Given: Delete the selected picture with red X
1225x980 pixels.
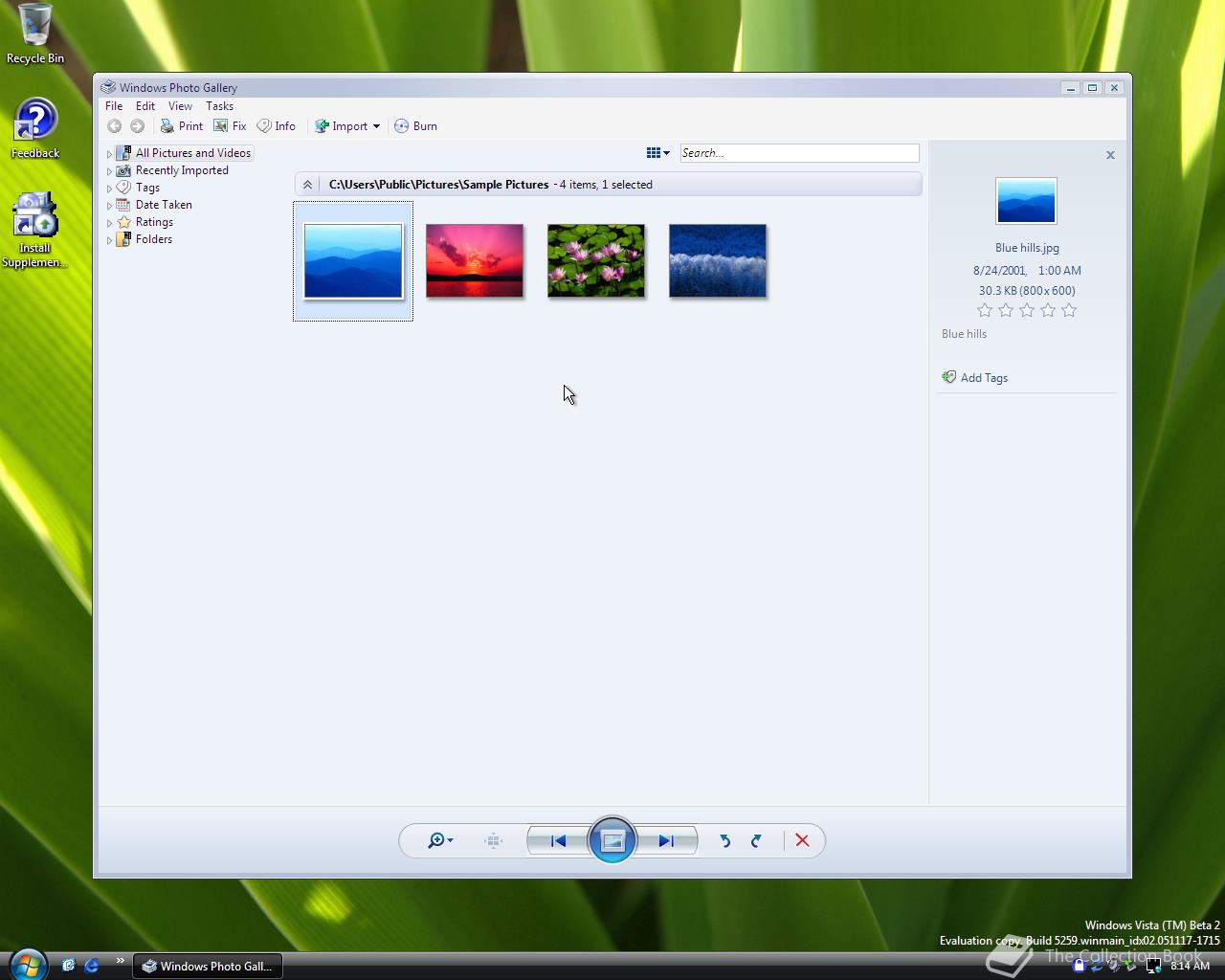Looking at the screenshot, I should pyautogui.click(x=802, y=840).
